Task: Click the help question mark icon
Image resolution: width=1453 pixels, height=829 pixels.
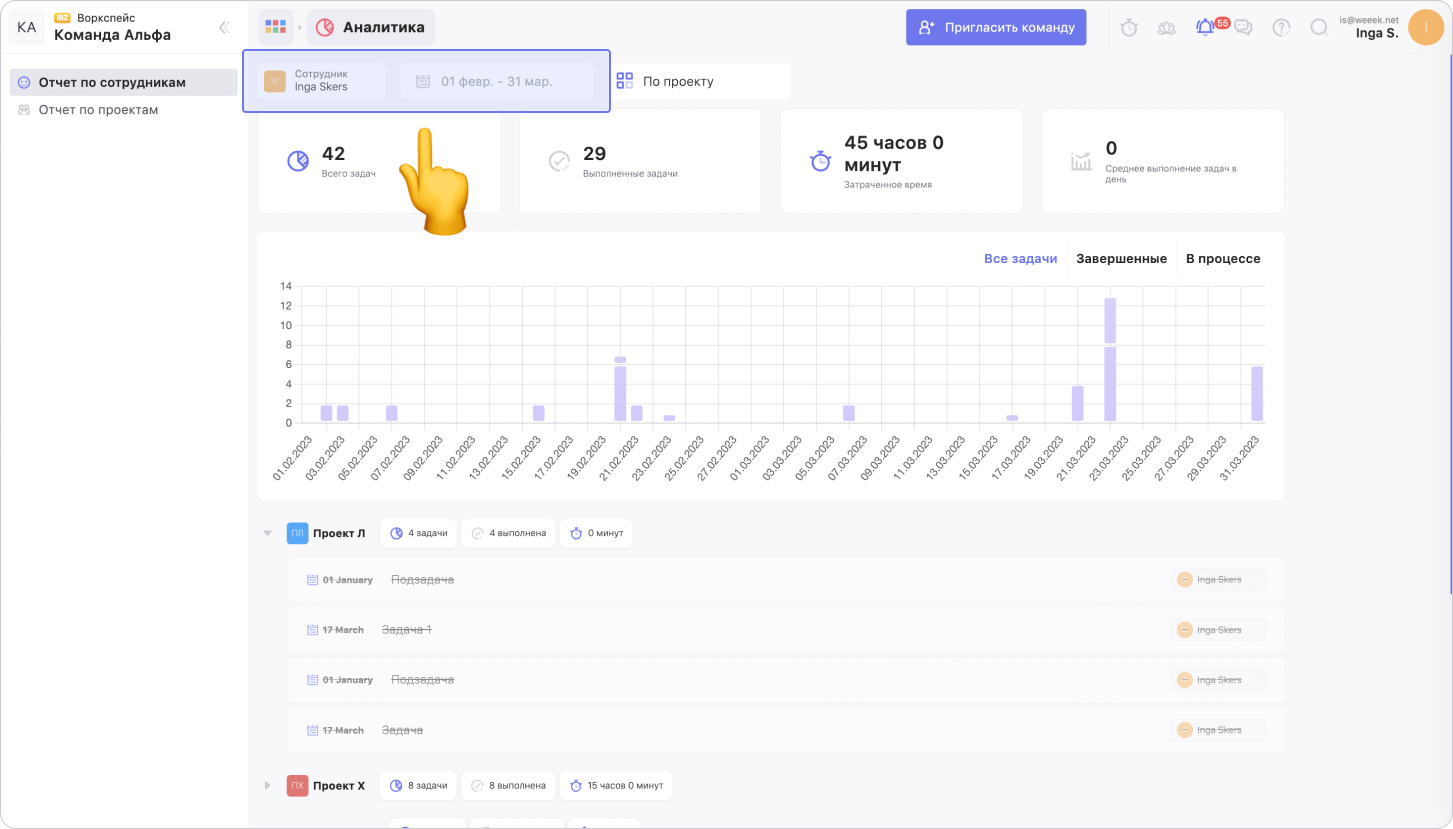Action: click(1281, 28)
